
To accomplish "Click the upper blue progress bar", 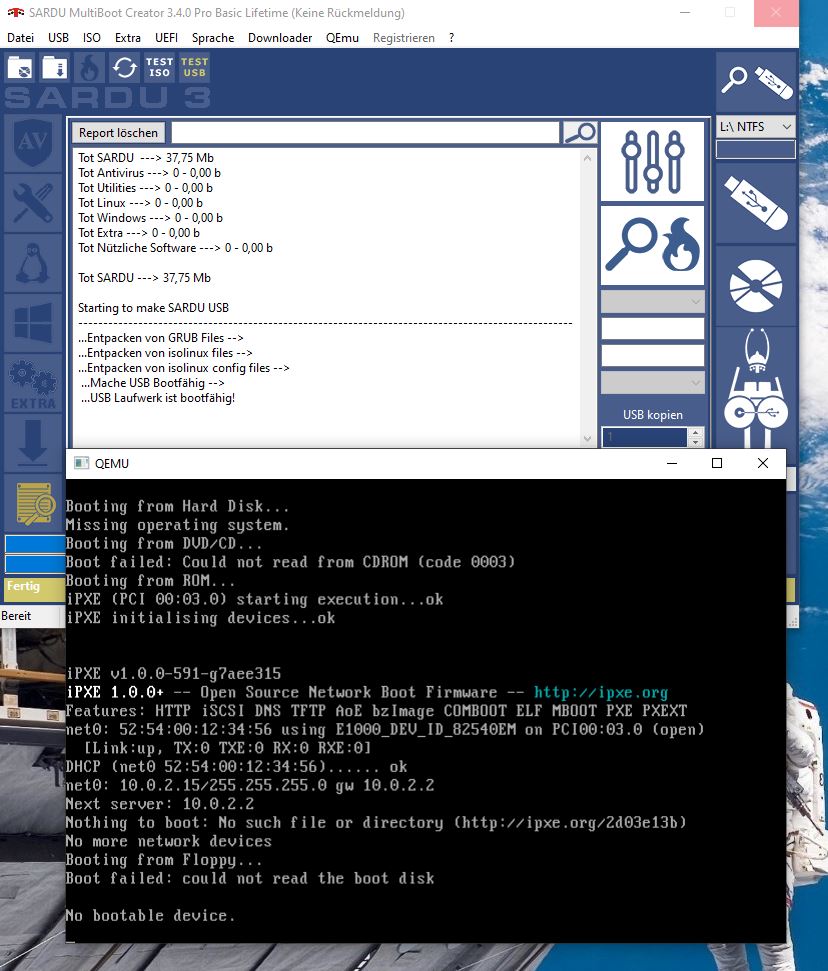I will click(35, 544).
